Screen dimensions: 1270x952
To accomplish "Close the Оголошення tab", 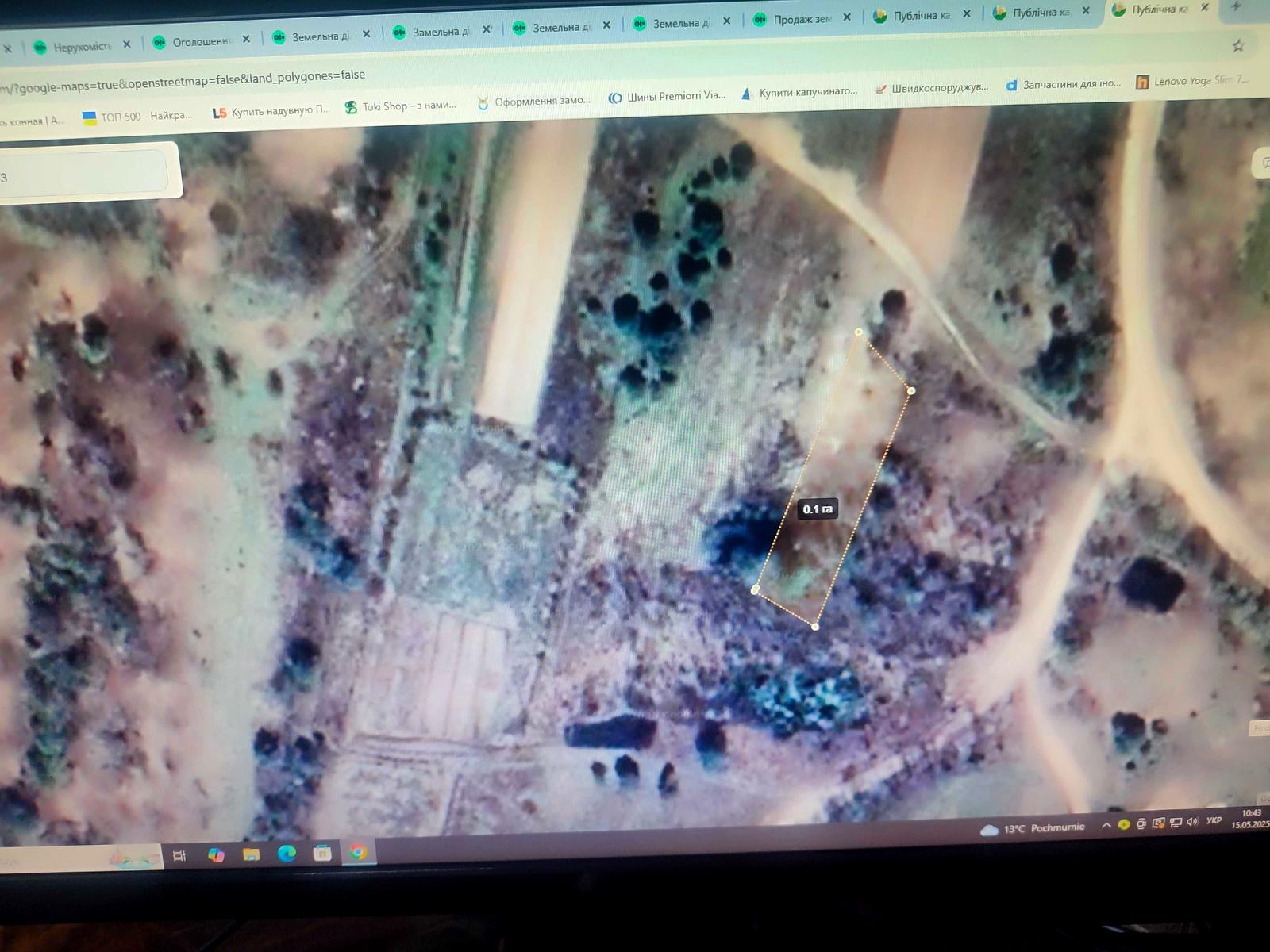I will tap(246, 39).
